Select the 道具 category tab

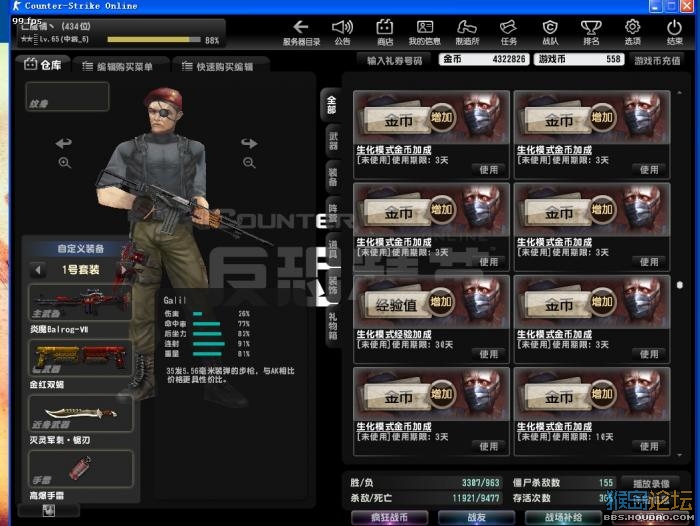333,249
